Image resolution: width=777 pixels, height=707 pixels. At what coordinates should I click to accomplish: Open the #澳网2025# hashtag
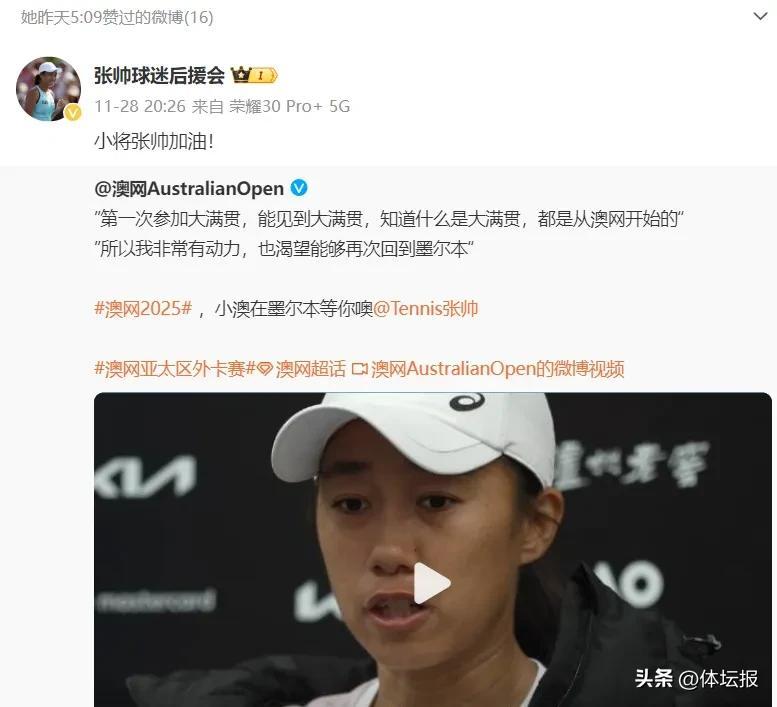143,309
